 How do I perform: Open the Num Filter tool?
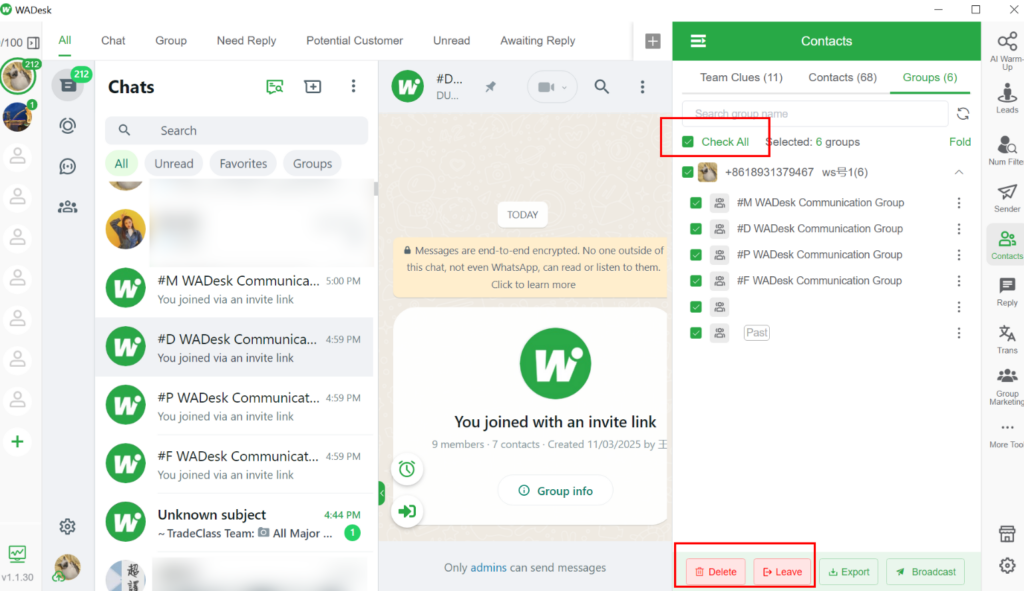1007,150
